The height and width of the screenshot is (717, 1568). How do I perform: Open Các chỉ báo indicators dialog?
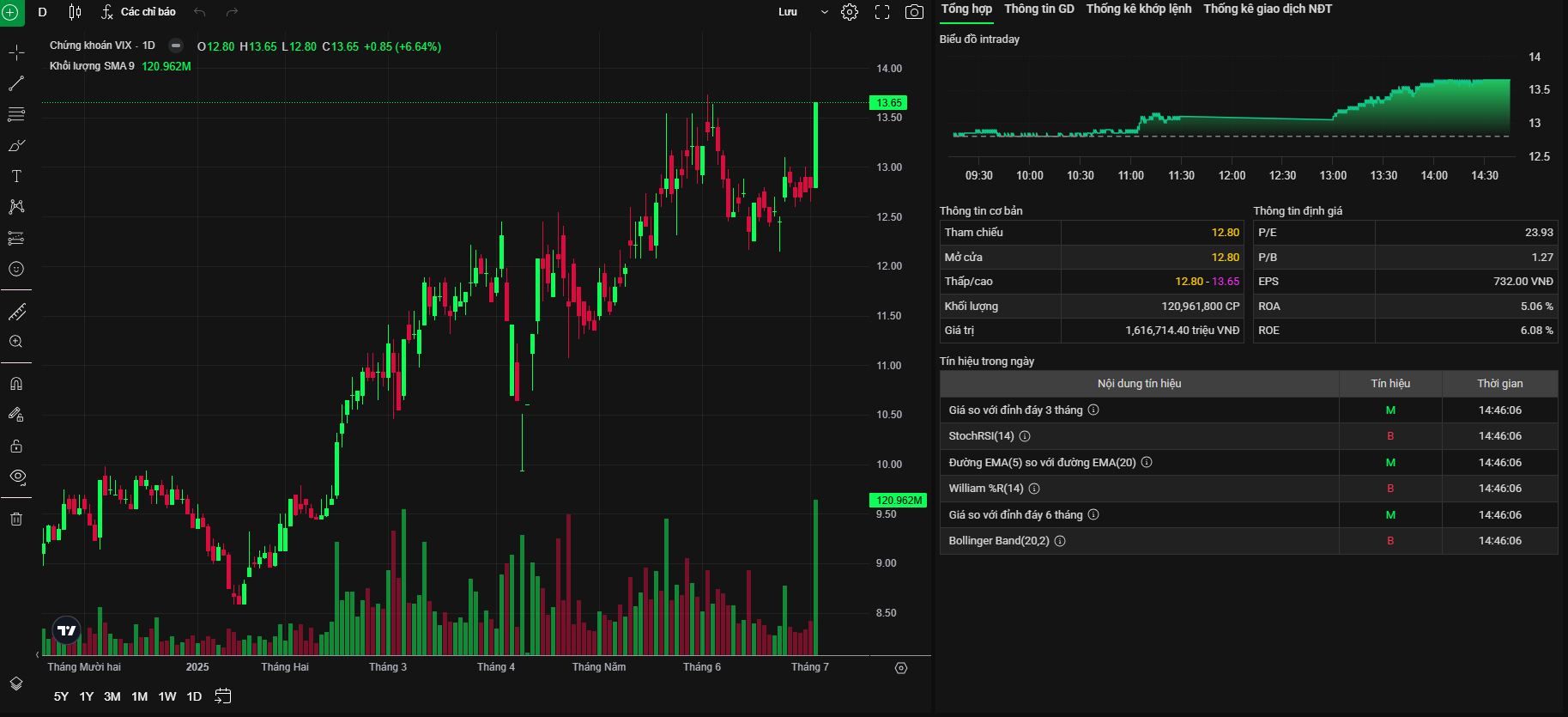click(138, 12)
